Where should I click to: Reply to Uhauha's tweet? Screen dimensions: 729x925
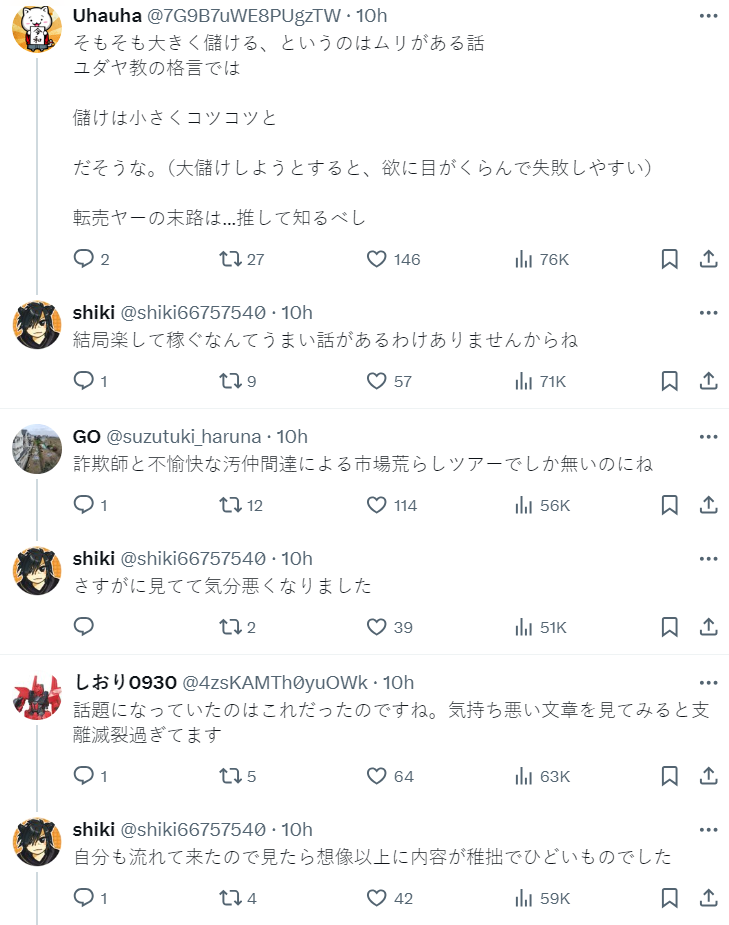coord(85,259)
